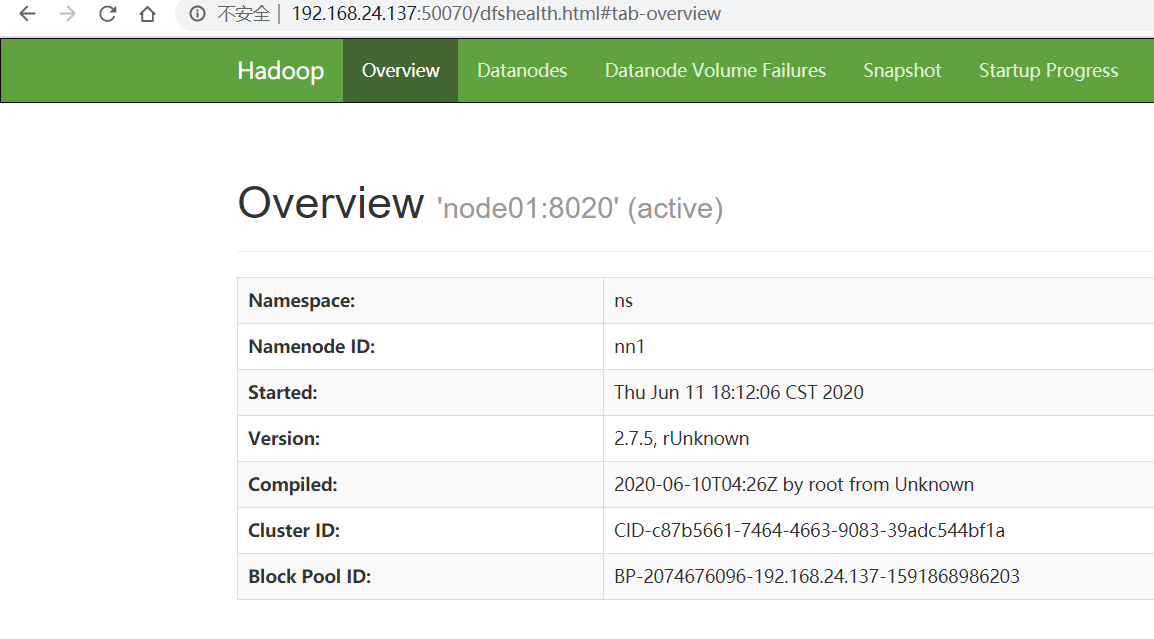Go back using the browser back arrow
This screenshot has width=1154, height=639.
click(27, 14)
